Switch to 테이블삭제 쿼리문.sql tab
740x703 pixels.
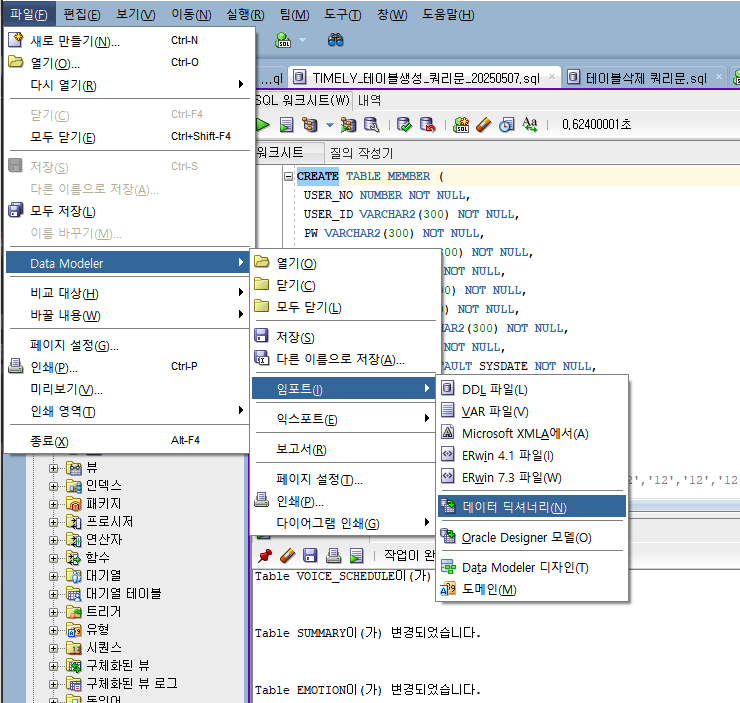[646, 78]
